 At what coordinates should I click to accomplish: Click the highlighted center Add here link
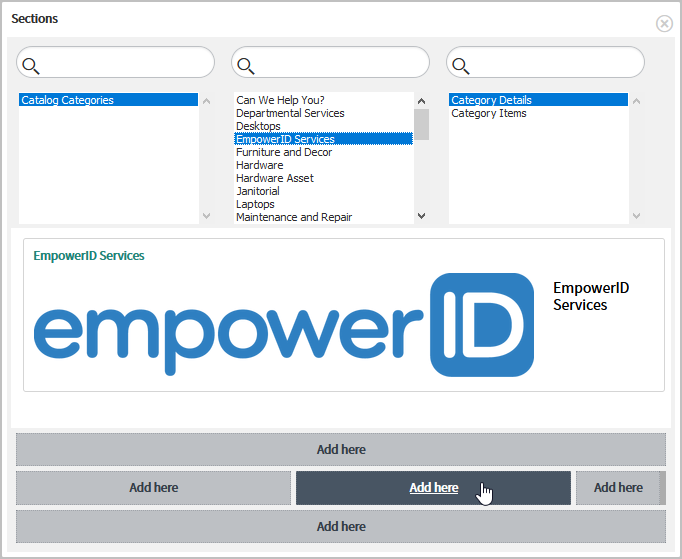pyautogui.click(x=433, y=488)
